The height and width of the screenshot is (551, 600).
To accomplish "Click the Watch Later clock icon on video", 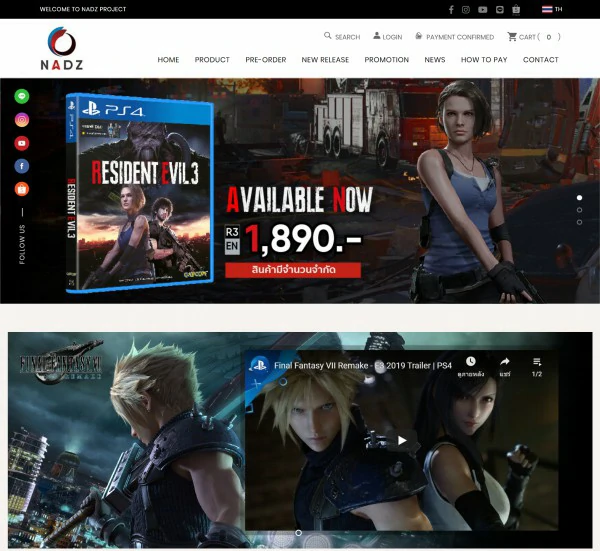I will tap(471, 361).
